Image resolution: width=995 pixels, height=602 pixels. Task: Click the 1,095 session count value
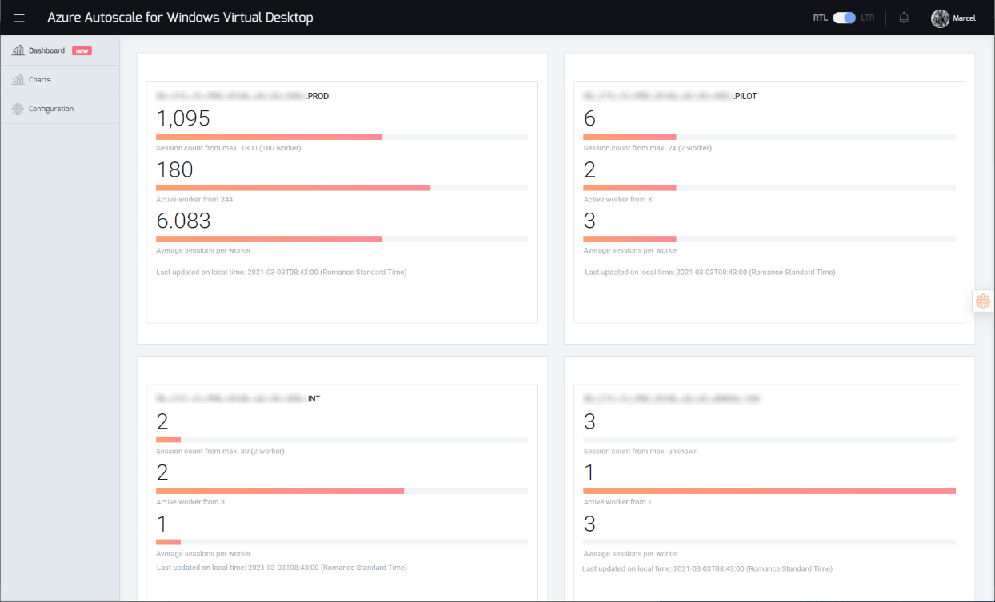[x=183, y=119]
